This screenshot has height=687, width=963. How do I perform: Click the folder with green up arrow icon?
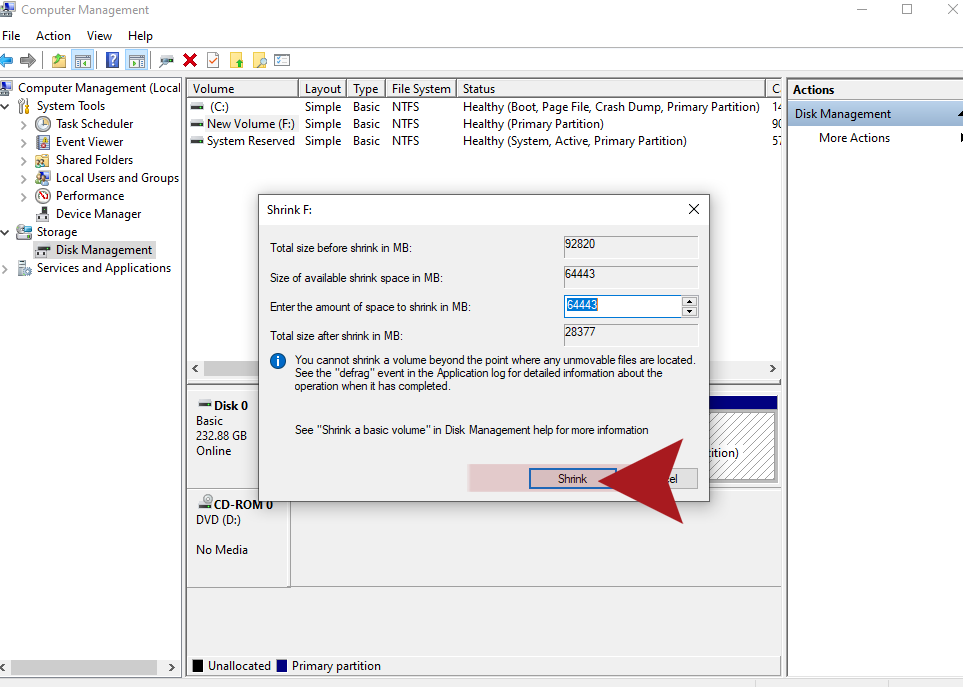236,60
